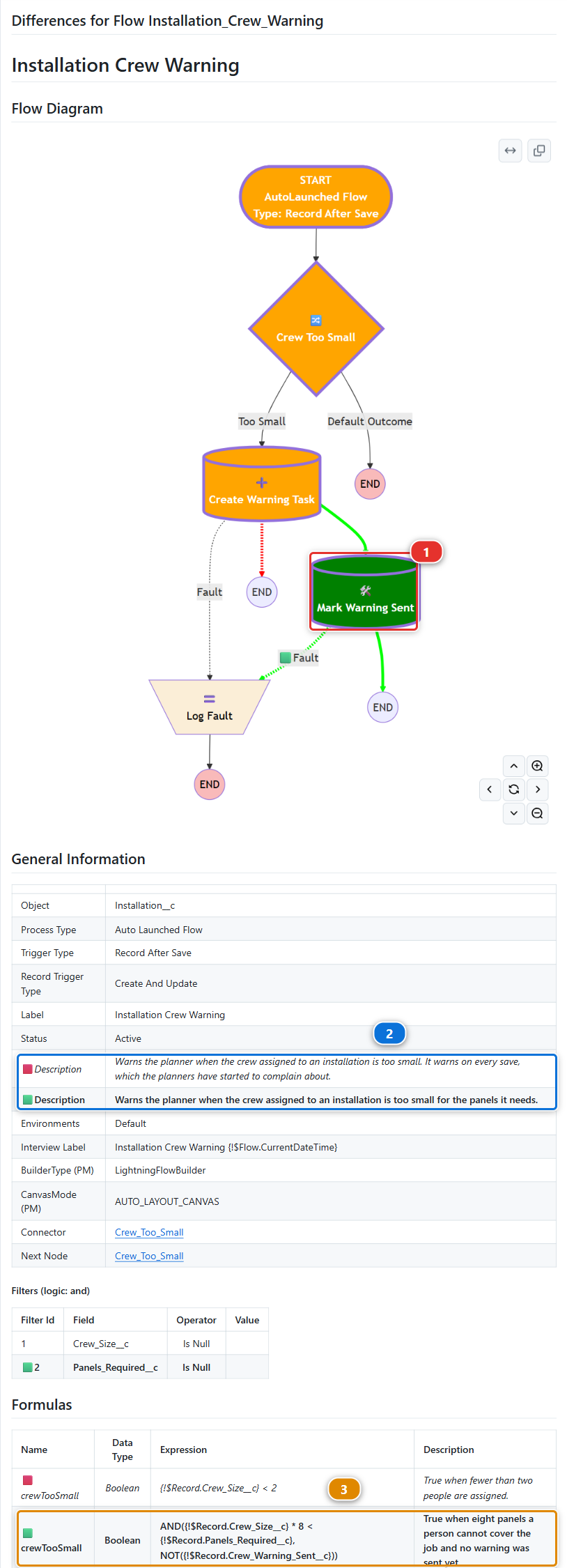The image size is (567, 1568).
Task: Click the Flow Diagram heading
Action: click(57, 109)
